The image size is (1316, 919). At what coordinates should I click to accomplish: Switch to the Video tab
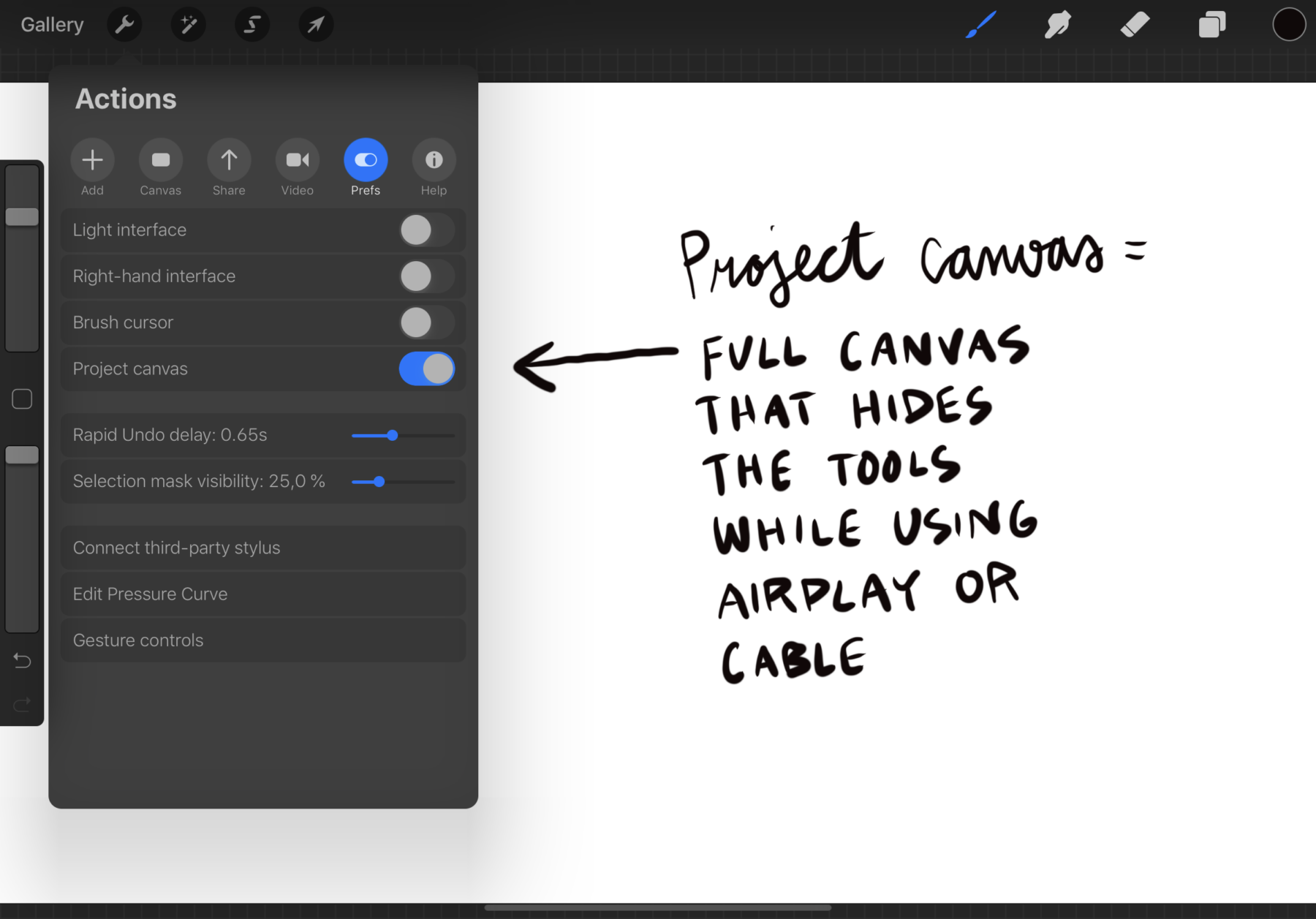[298, 167]
